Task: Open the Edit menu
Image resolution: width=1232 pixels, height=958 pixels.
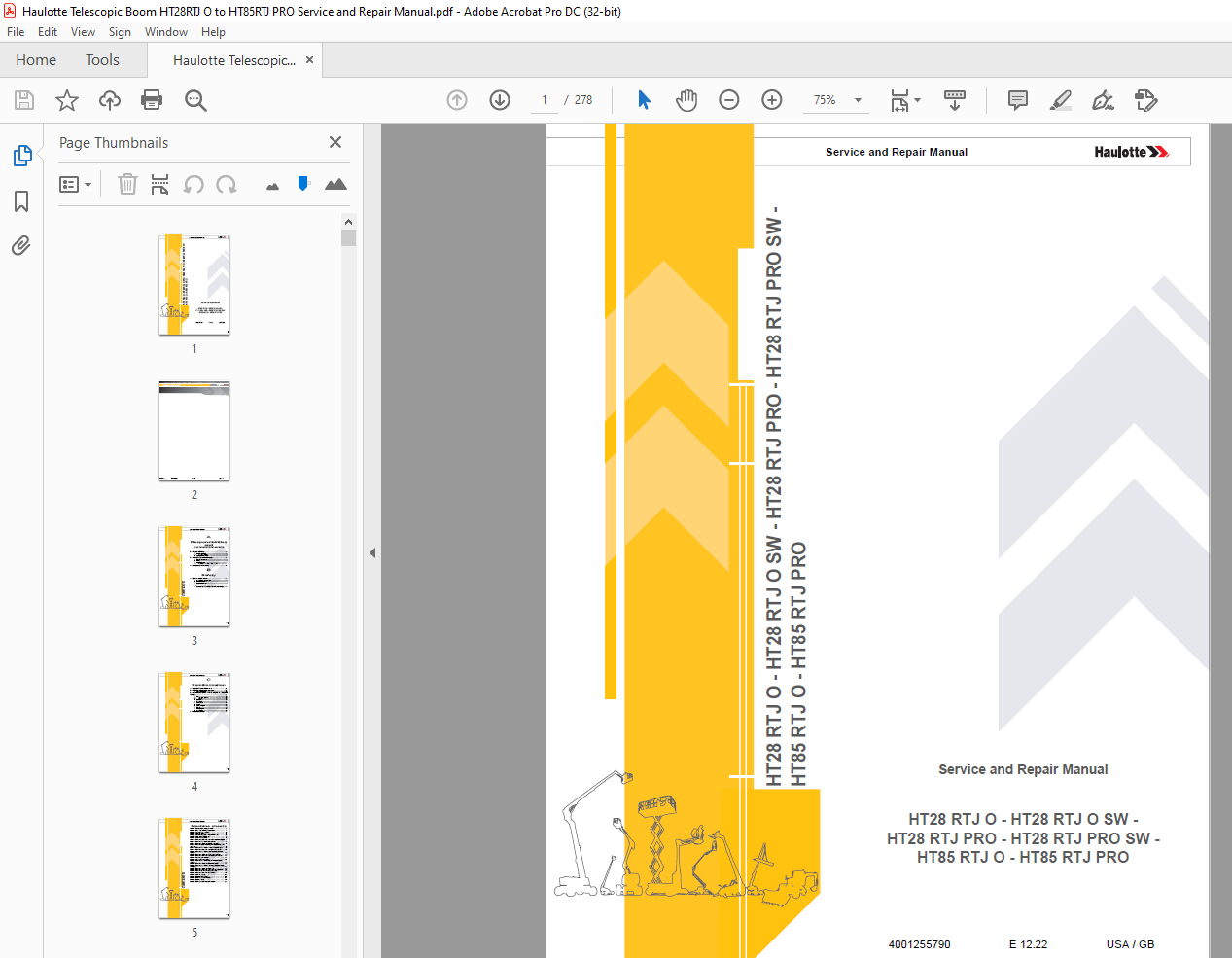Action: (48, 32)
